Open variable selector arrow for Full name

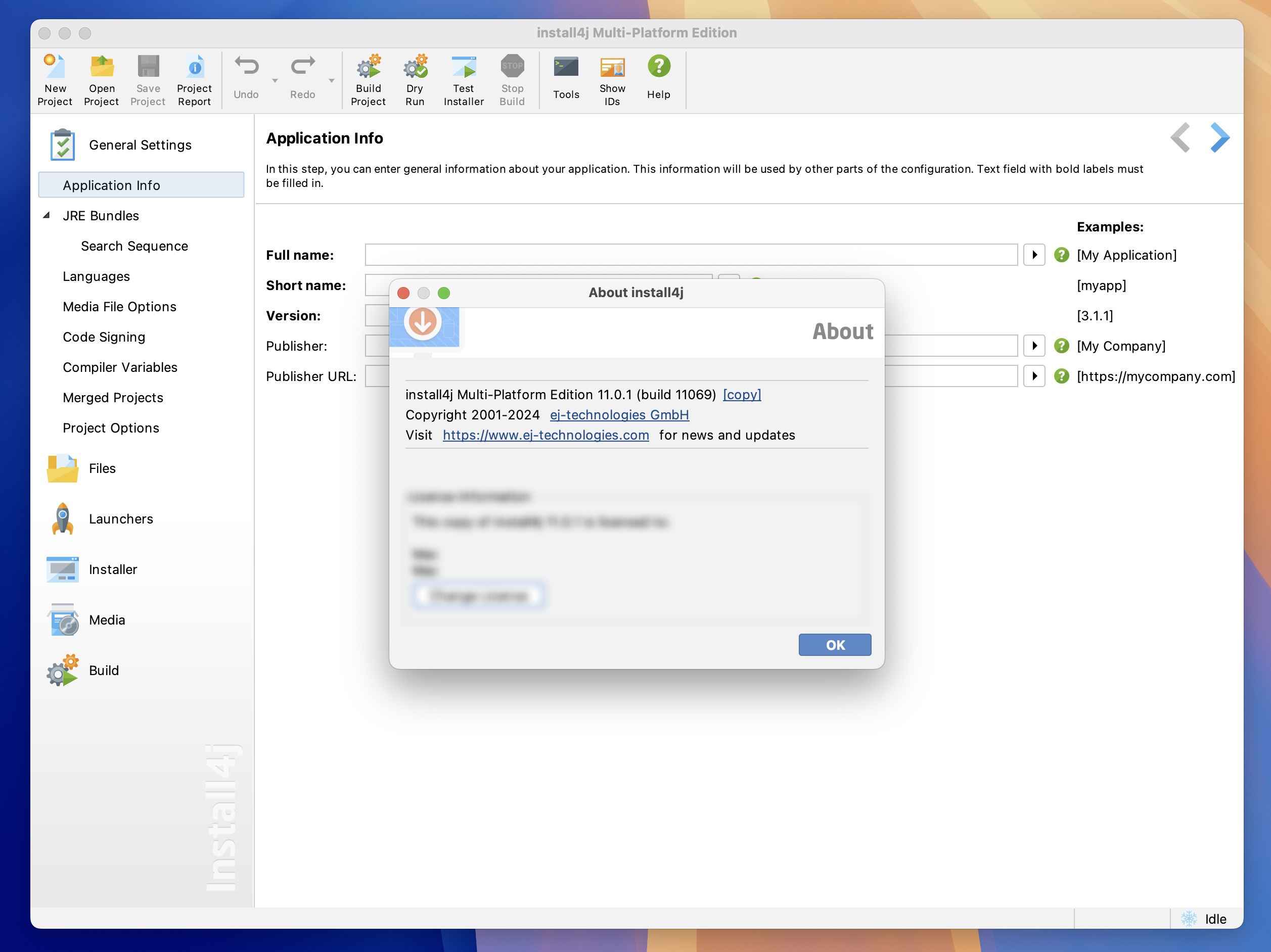(x=1034, y=255)
